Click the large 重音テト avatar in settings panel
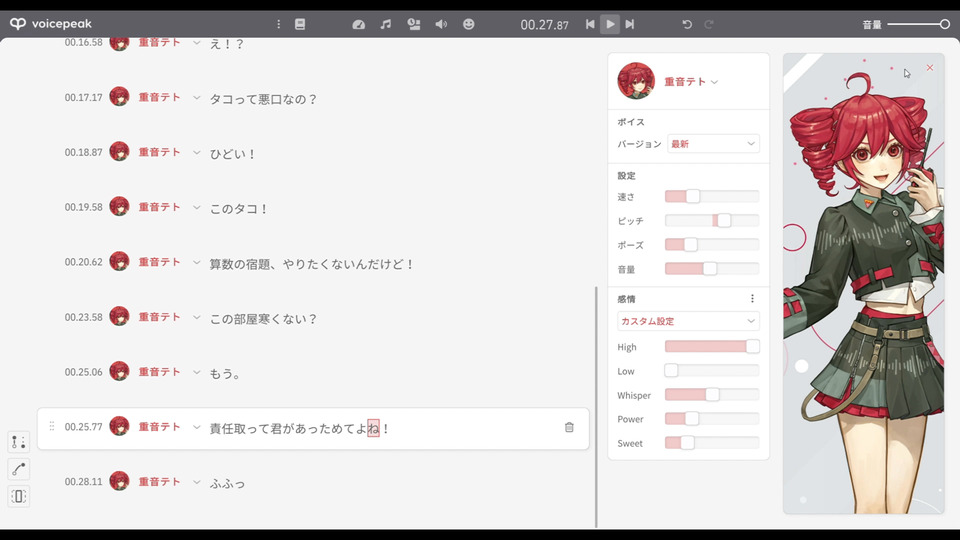960x540 pixels. (x=636, y=81)
